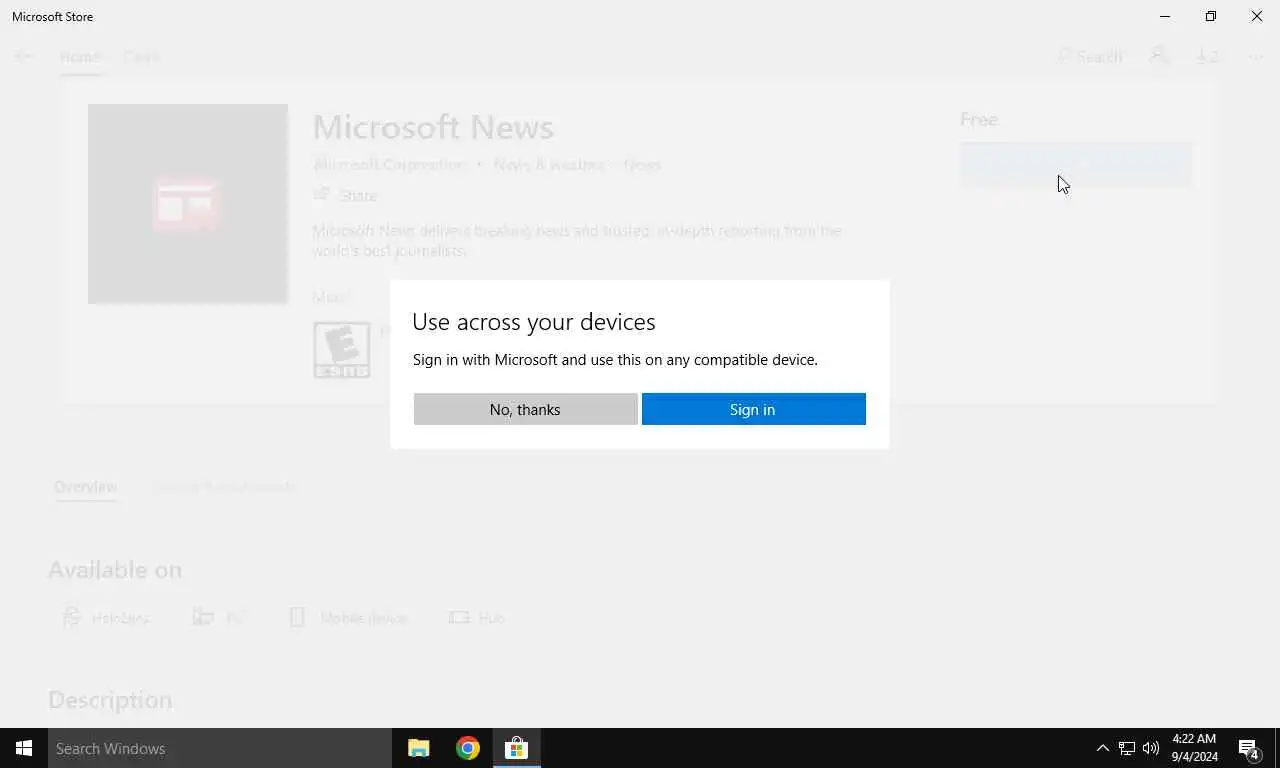This screenshot has height=768, width=1280.
Task: Open the network status tray icon
Action: point(1127,748)
